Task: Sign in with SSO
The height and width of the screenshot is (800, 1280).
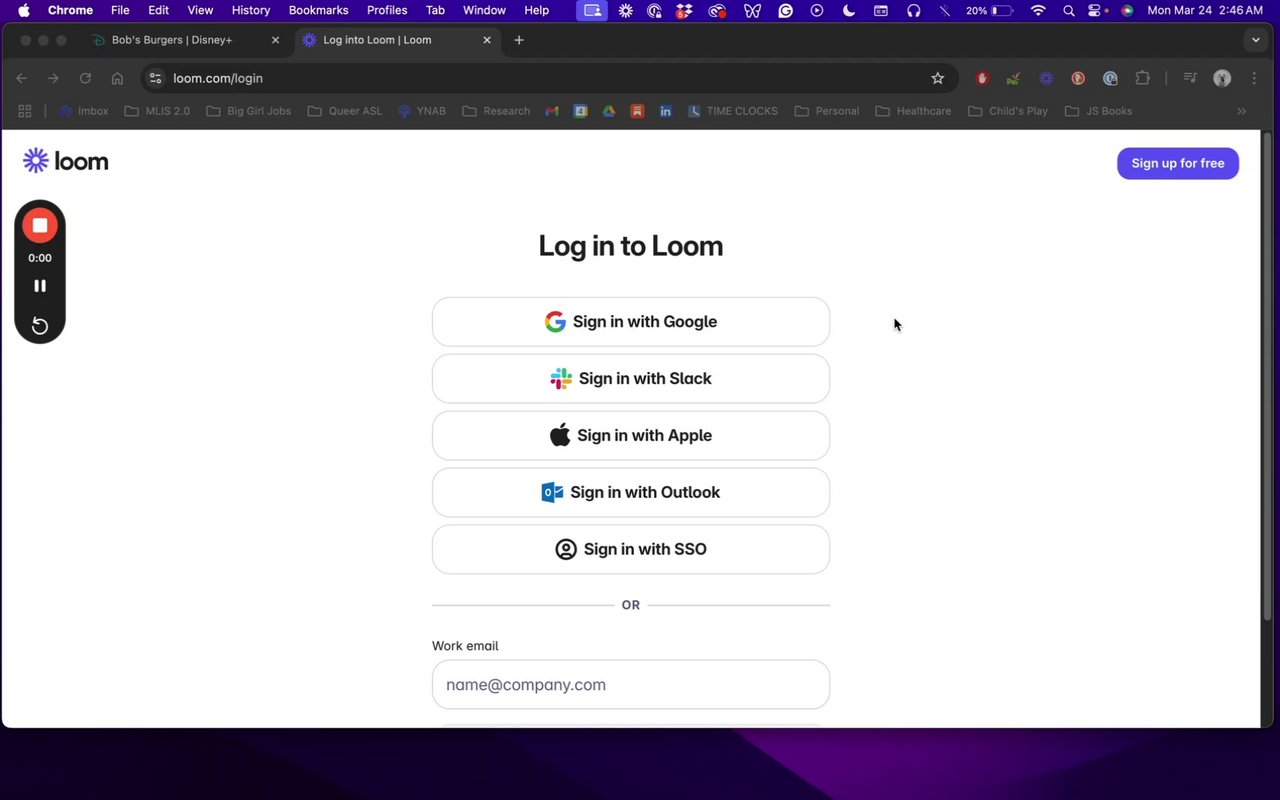Action: [x=631, y=550]
